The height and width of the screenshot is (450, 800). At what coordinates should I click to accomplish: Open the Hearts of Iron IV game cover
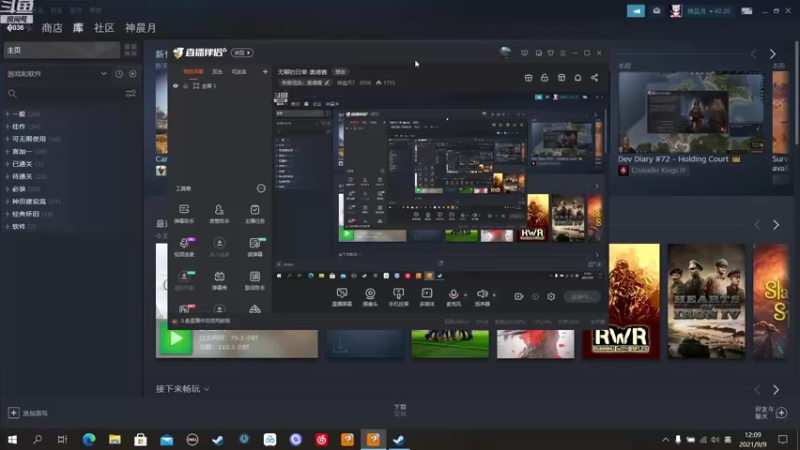tap(707, 301)
